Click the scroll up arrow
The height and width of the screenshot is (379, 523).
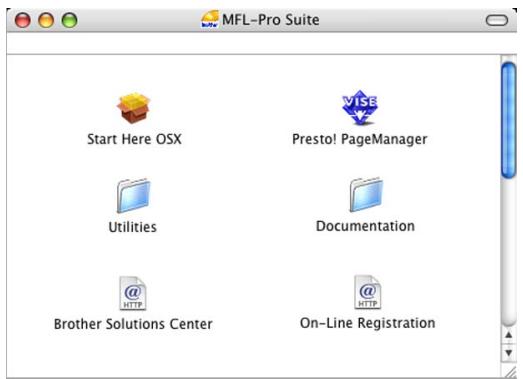[x=509, y=335]
